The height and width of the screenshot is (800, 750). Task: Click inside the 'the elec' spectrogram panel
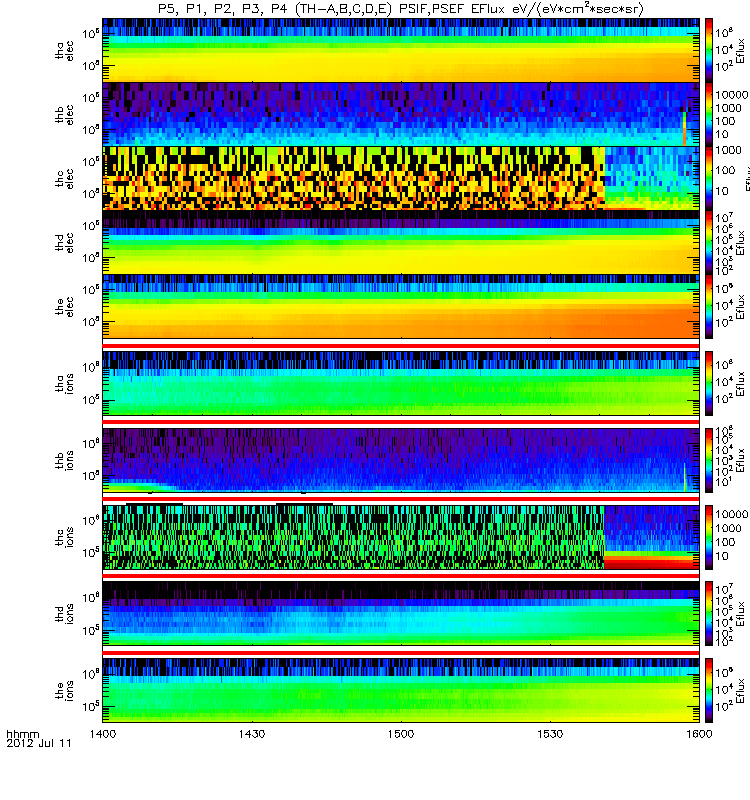point(401,307)
